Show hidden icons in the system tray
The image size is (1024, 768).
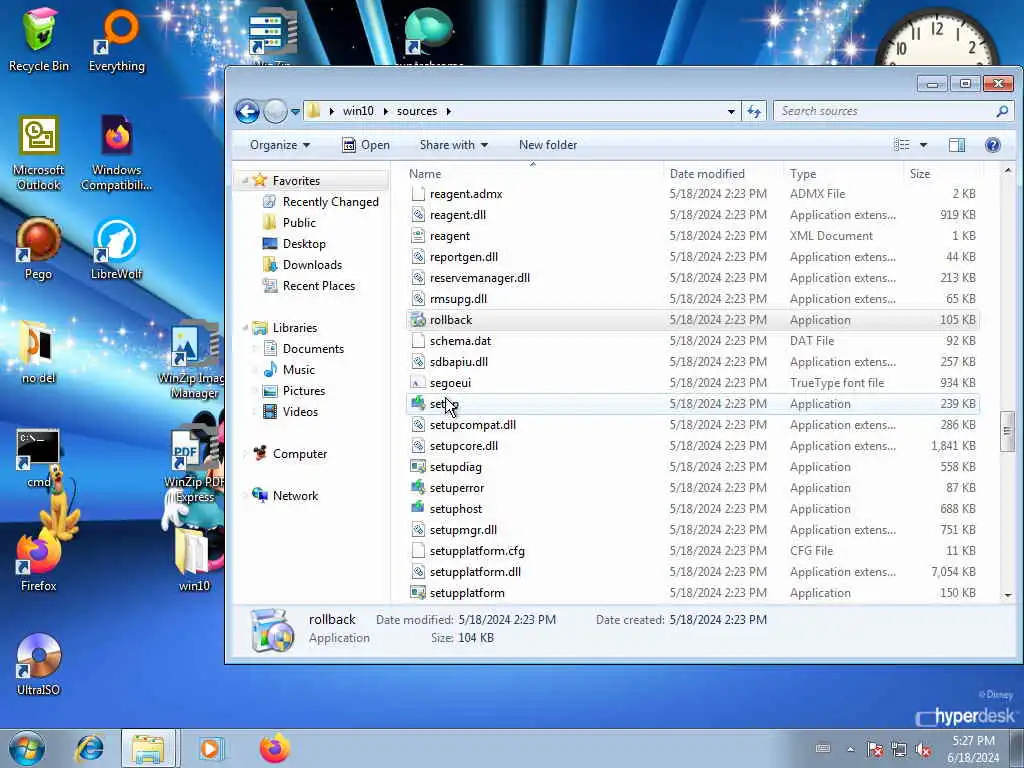(850, 749)
